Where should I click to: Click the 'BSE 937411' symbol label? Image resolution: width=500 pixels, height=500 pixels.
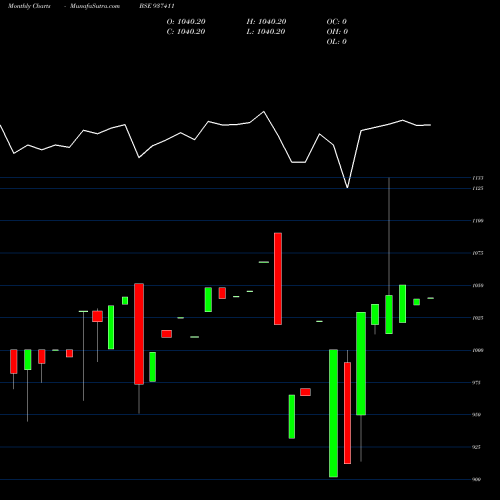pyautogui.click(x=157, y=6)
